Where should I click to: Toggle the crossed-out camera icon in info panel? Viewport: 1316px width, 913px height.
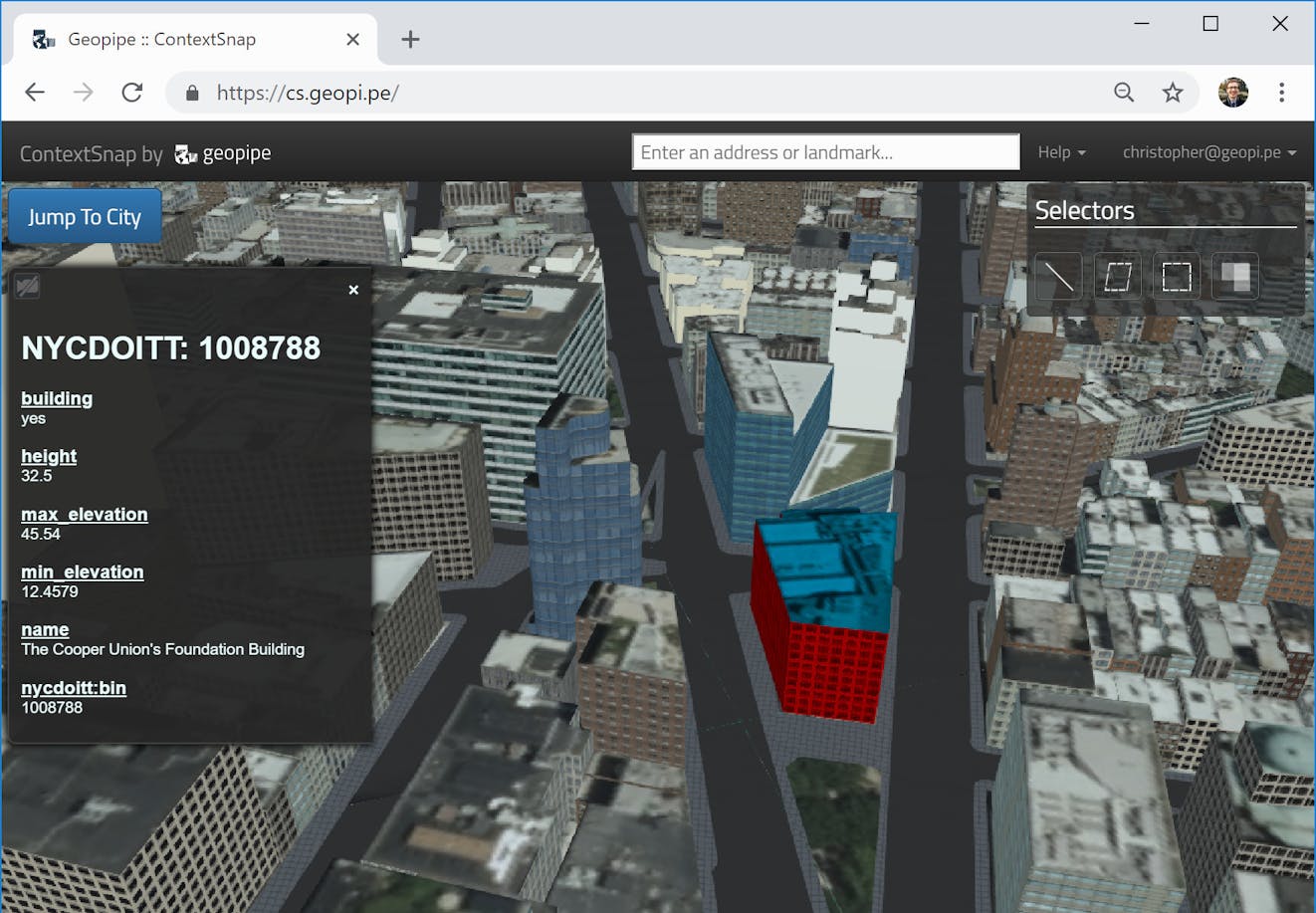coord(27,287)
